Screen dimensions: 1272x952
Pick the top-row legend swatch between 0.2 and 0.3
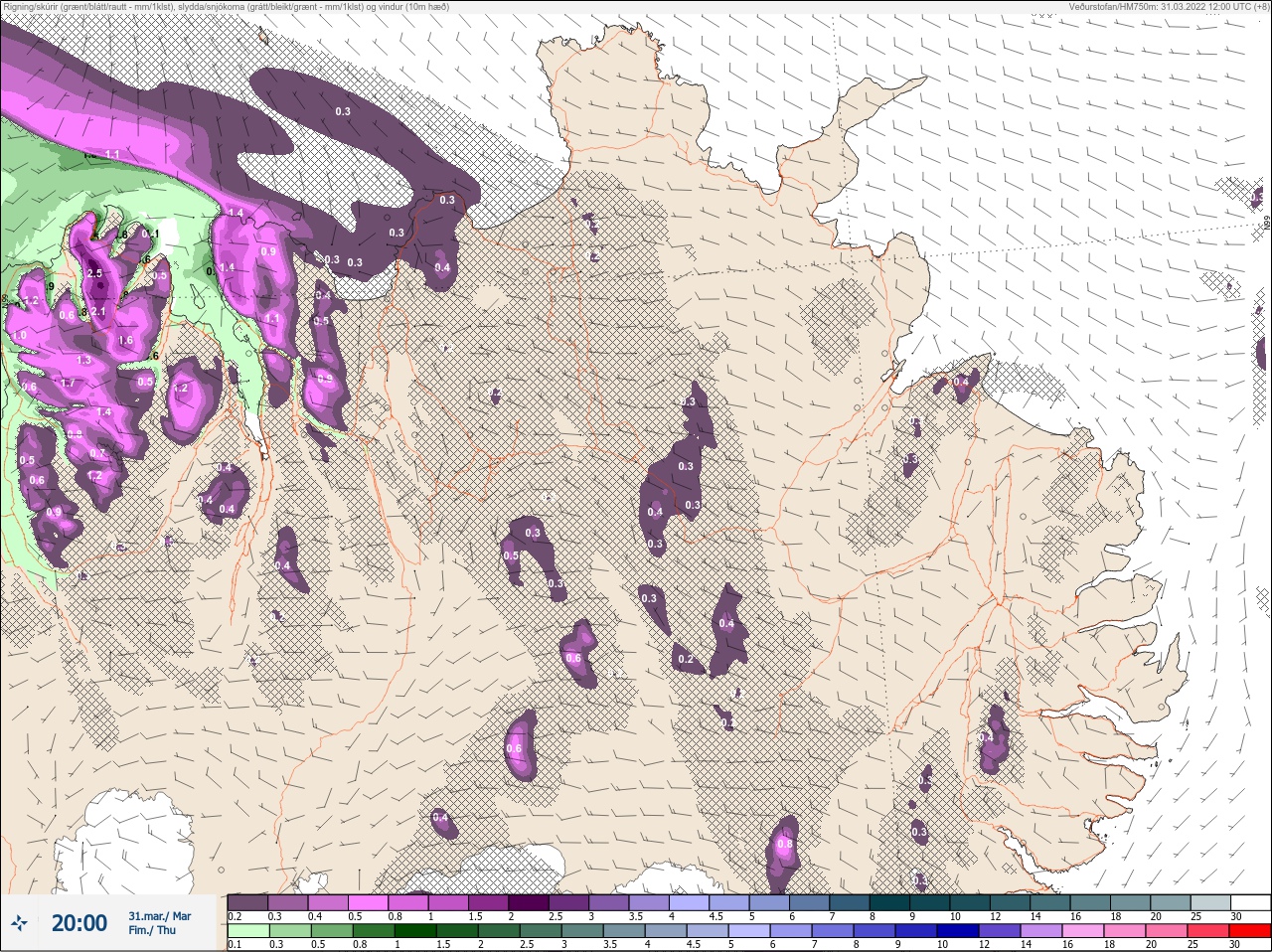point(247,902)
